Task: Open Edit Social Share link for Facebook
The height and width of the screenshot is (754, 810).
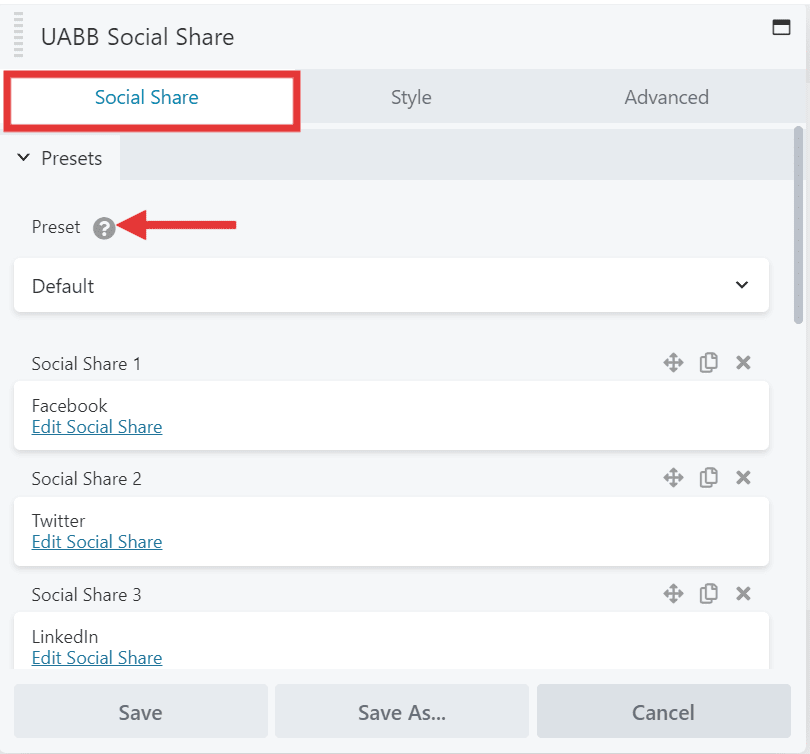Action: tap(97, 427)
